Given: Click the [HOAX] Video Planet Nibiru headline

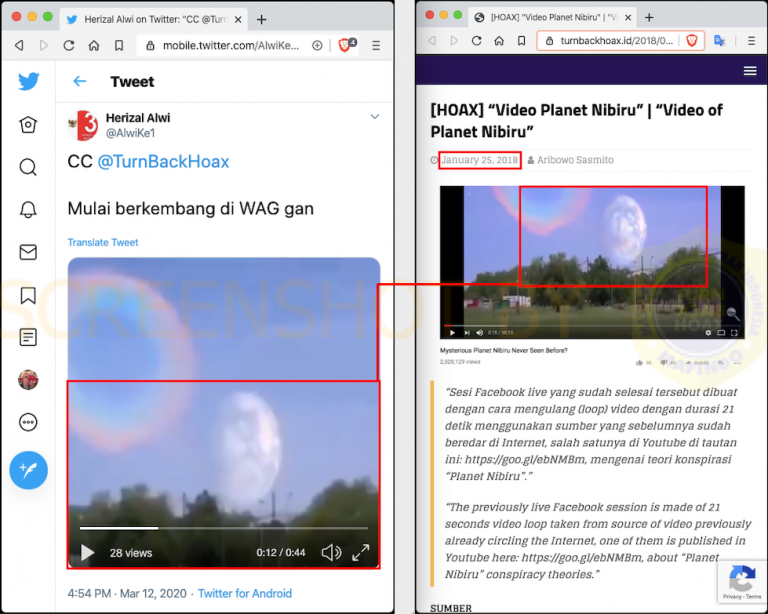Looking at the screenshot, I should coord(576,120).
